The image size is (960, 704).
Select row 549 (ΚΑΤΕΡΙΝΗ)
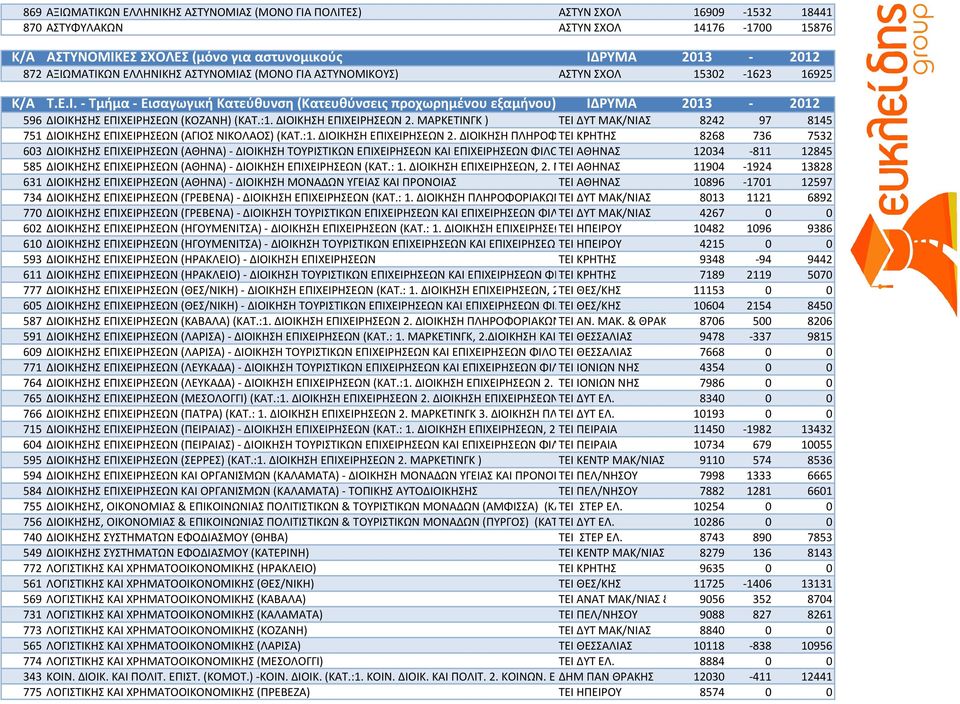pos(418,553)
